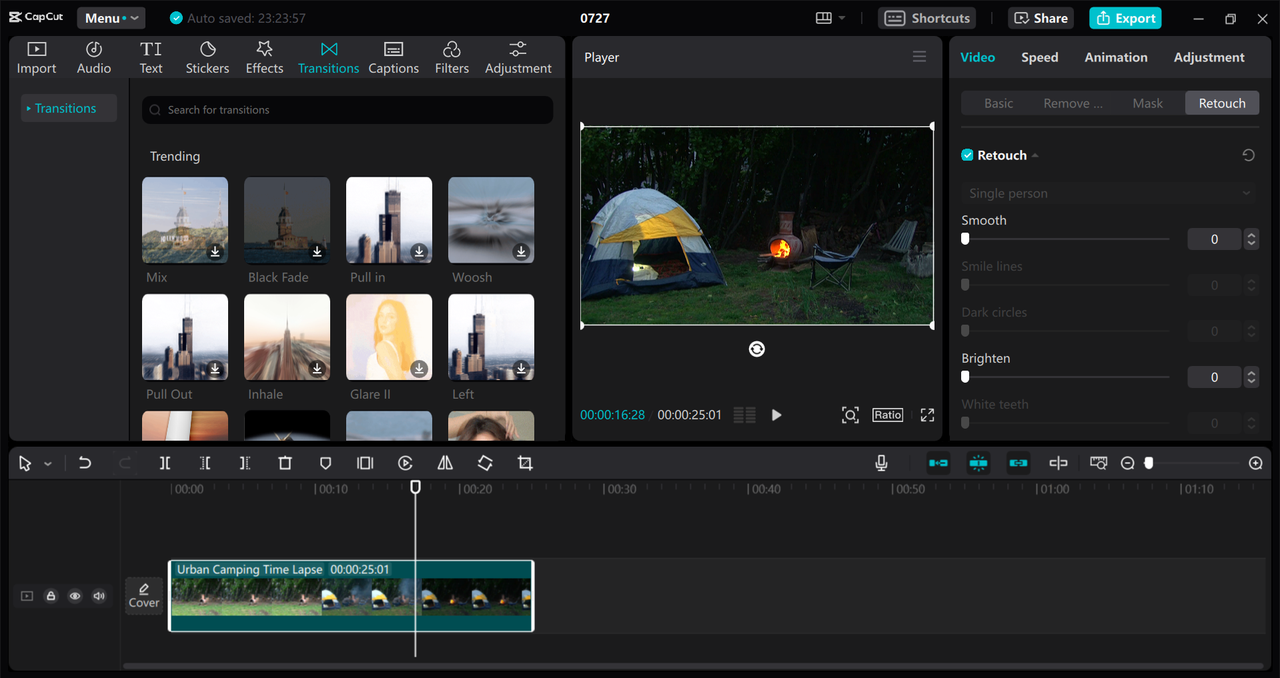Screen dimensions: 1280x678
Task: Reset Retouch settings with circular arrow
Action: click(x=1248, y=155)
